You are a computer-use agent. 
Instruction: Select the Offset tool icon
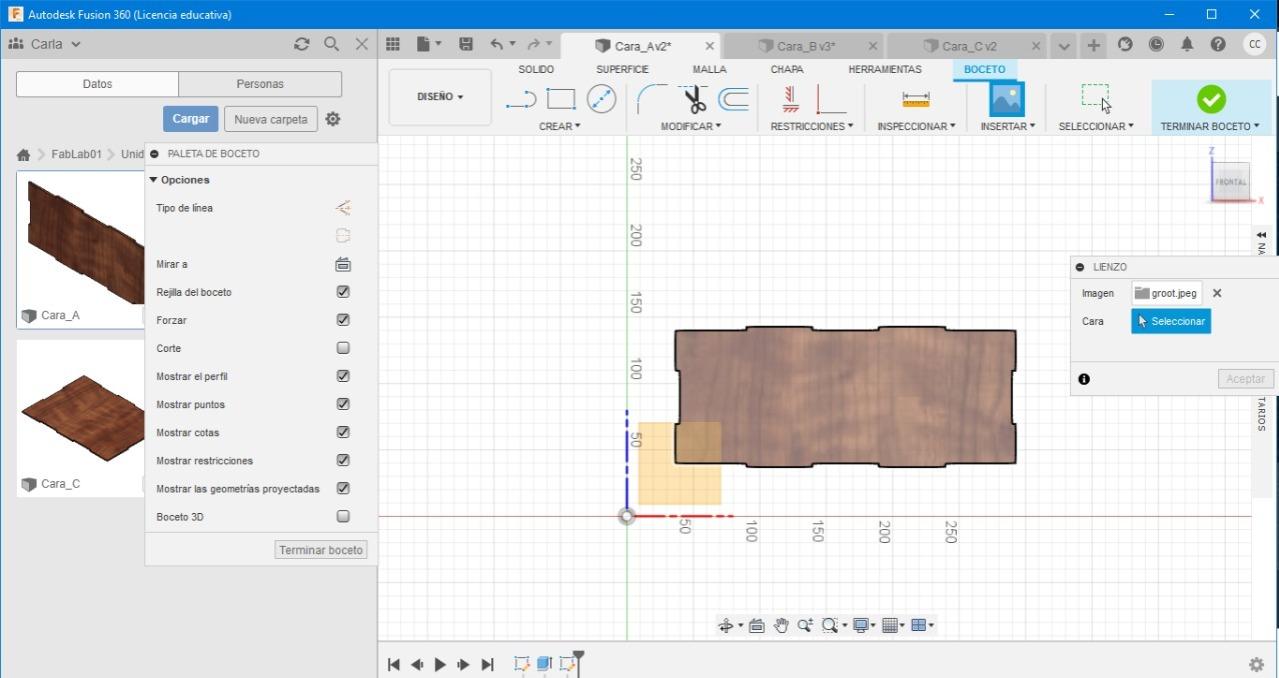point(733,99)
